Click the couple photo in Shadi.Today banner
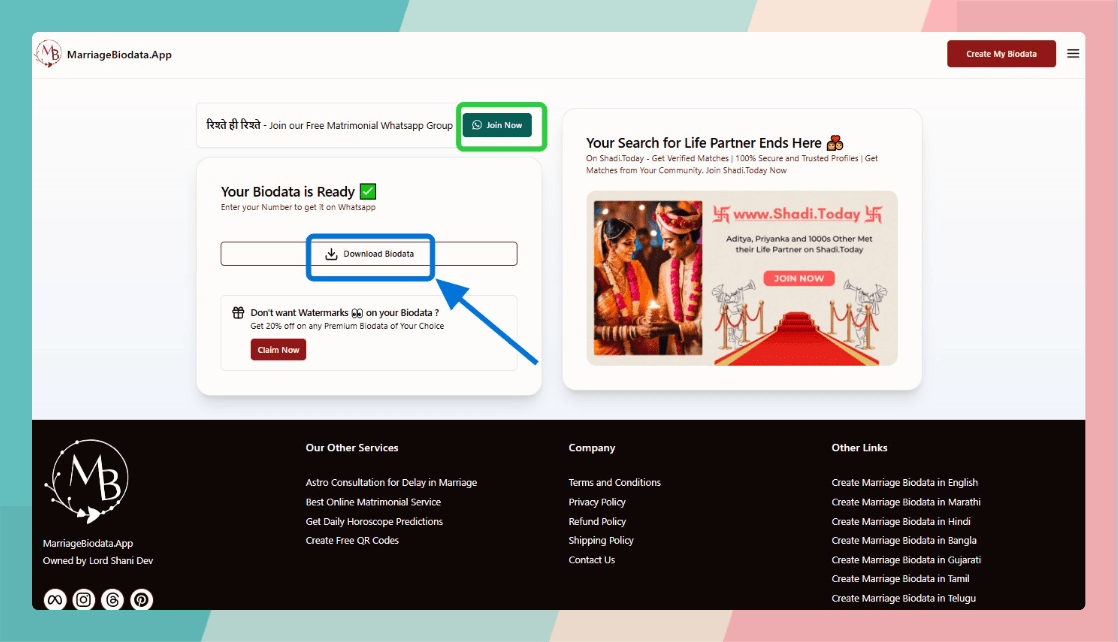Image resolution: width=1118 pixels, height=642 pixels. pos(648,278)
